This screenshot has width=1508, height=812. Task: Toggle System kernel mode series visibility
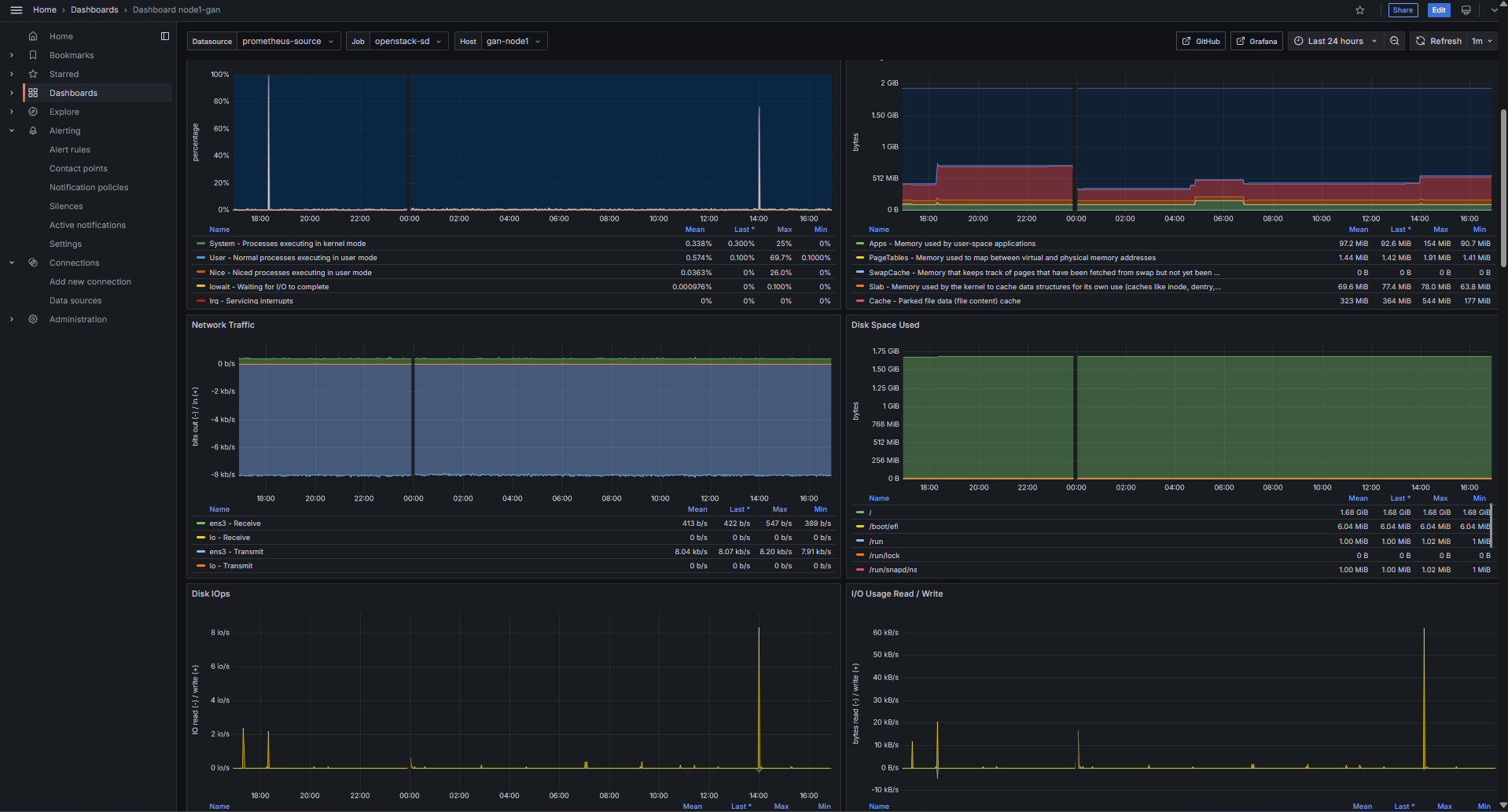coord(288,244)
